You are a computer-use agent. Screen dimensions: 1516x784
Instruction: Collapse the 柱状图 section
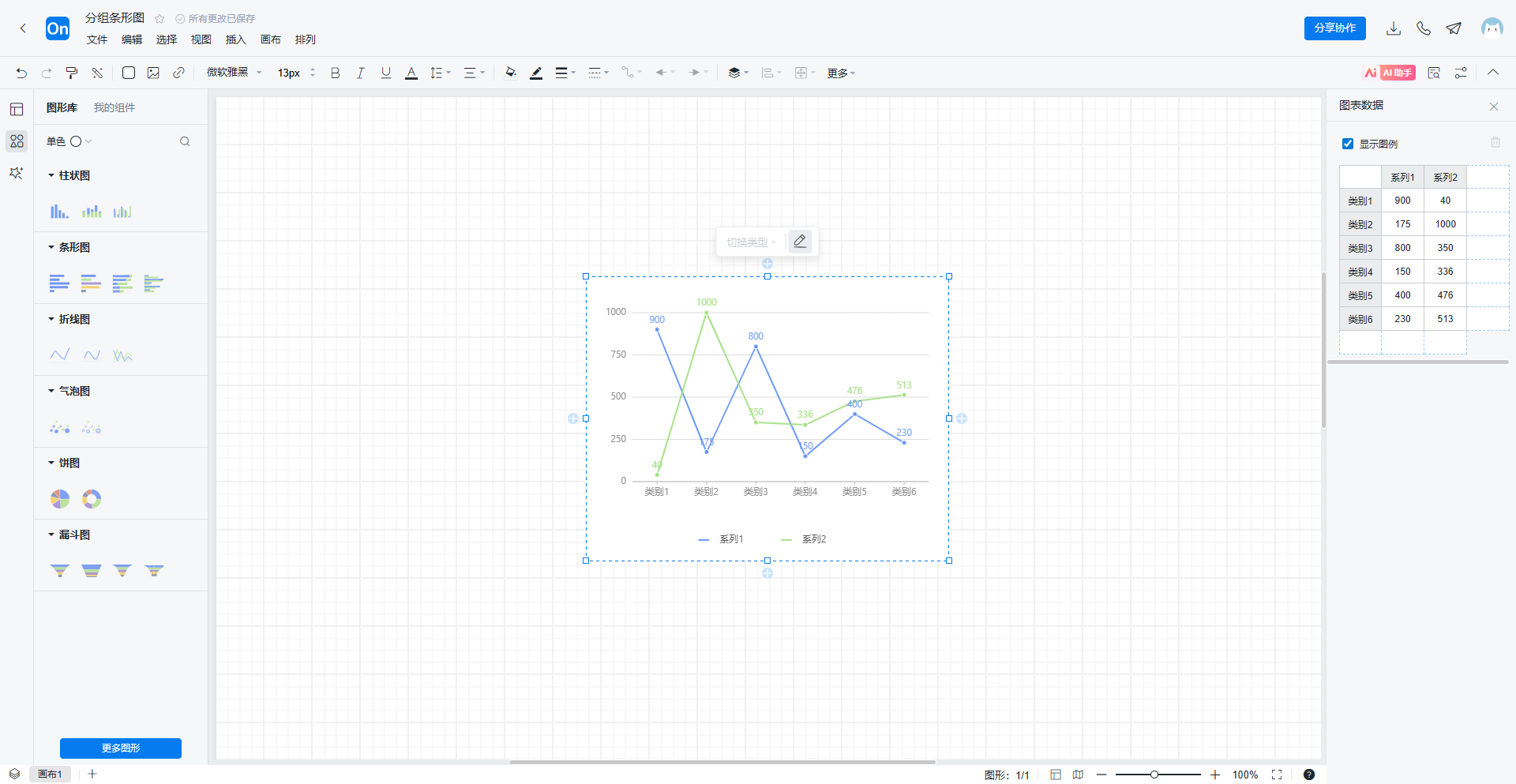pos(52,175)
